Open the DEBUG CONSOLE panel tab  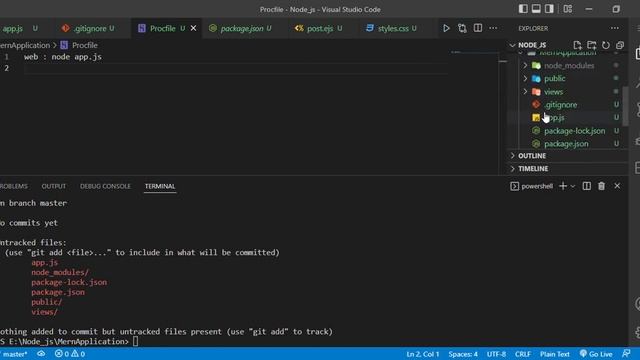tap(105, 186)
